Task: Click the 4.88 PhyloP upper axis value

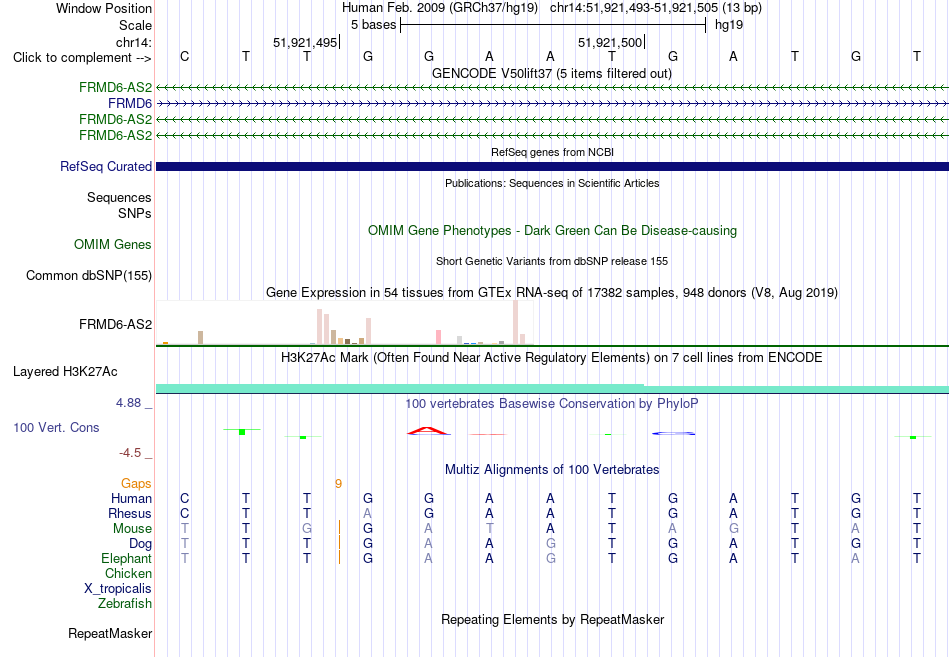Action: (128, 402)
